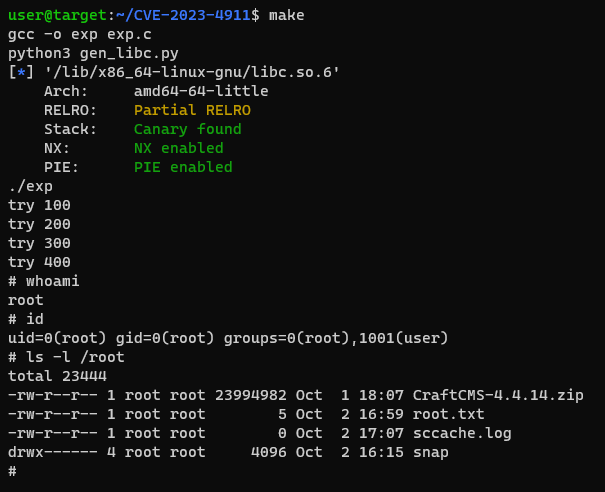This screenshot has width=605, height=492.
Task: Click the 'gid=0(root)' text
Action: [x=165, y=338]
